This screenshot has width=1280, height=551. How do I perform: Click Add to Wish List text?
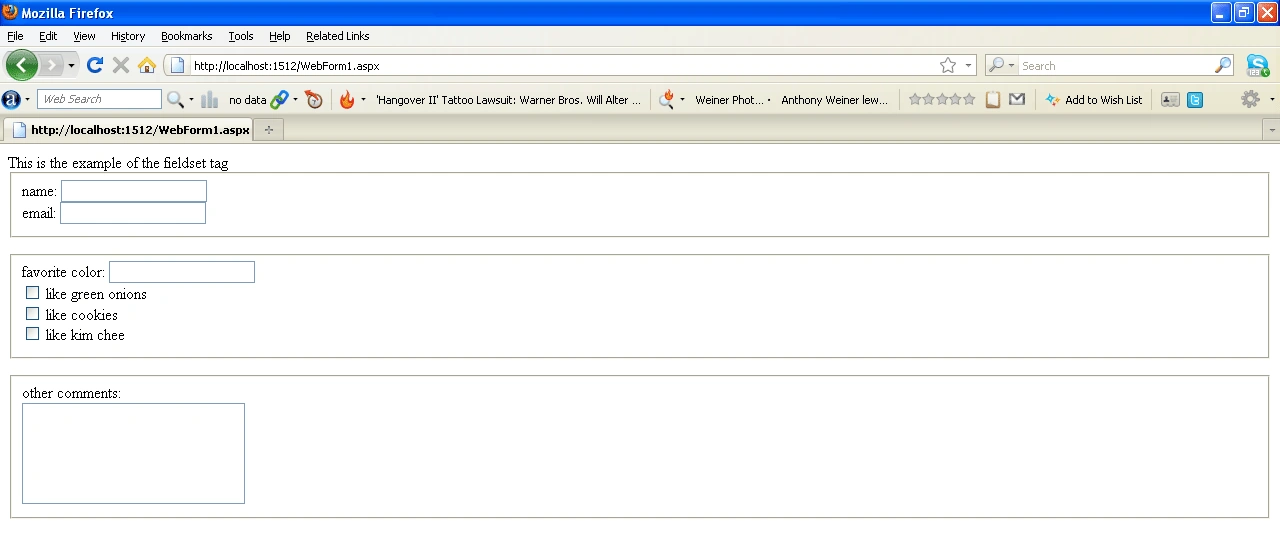[1103, 100]
